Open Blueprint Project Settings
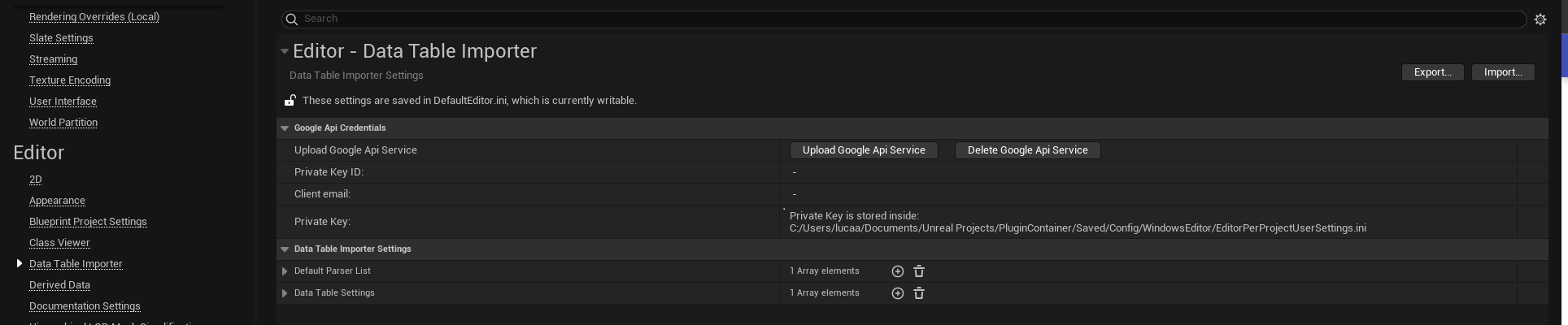The image size is (1568, 325). pyautogui.click(x=88, y=222)
